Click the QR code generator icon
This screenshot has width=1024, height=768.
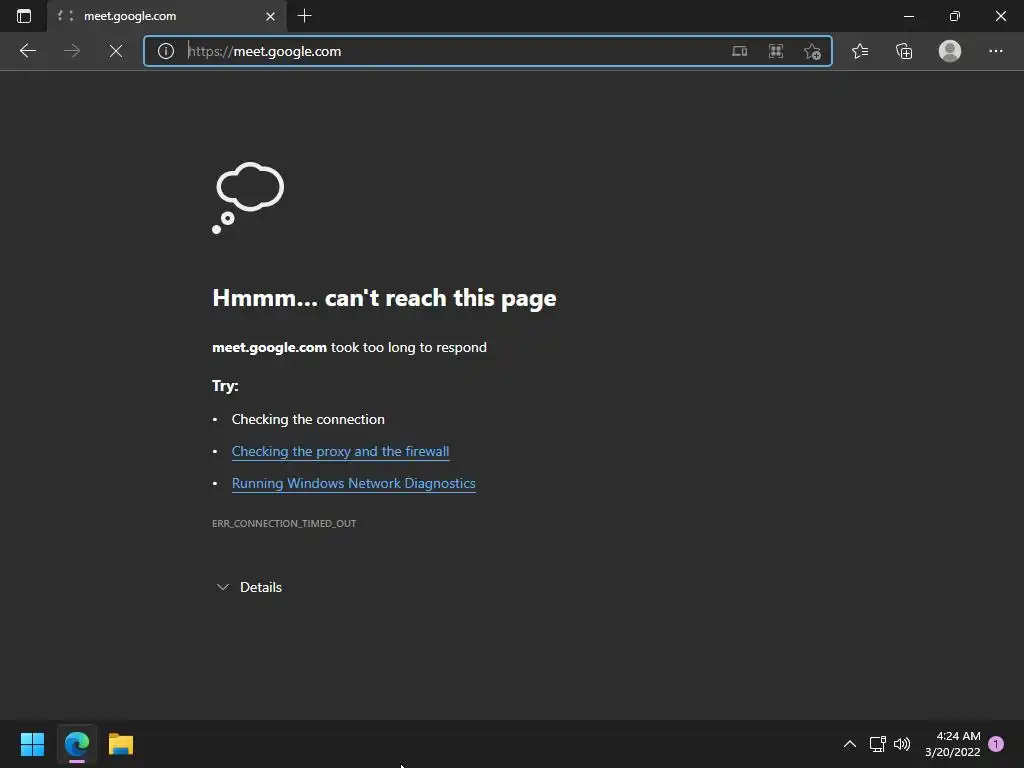(x=776, y=51)
